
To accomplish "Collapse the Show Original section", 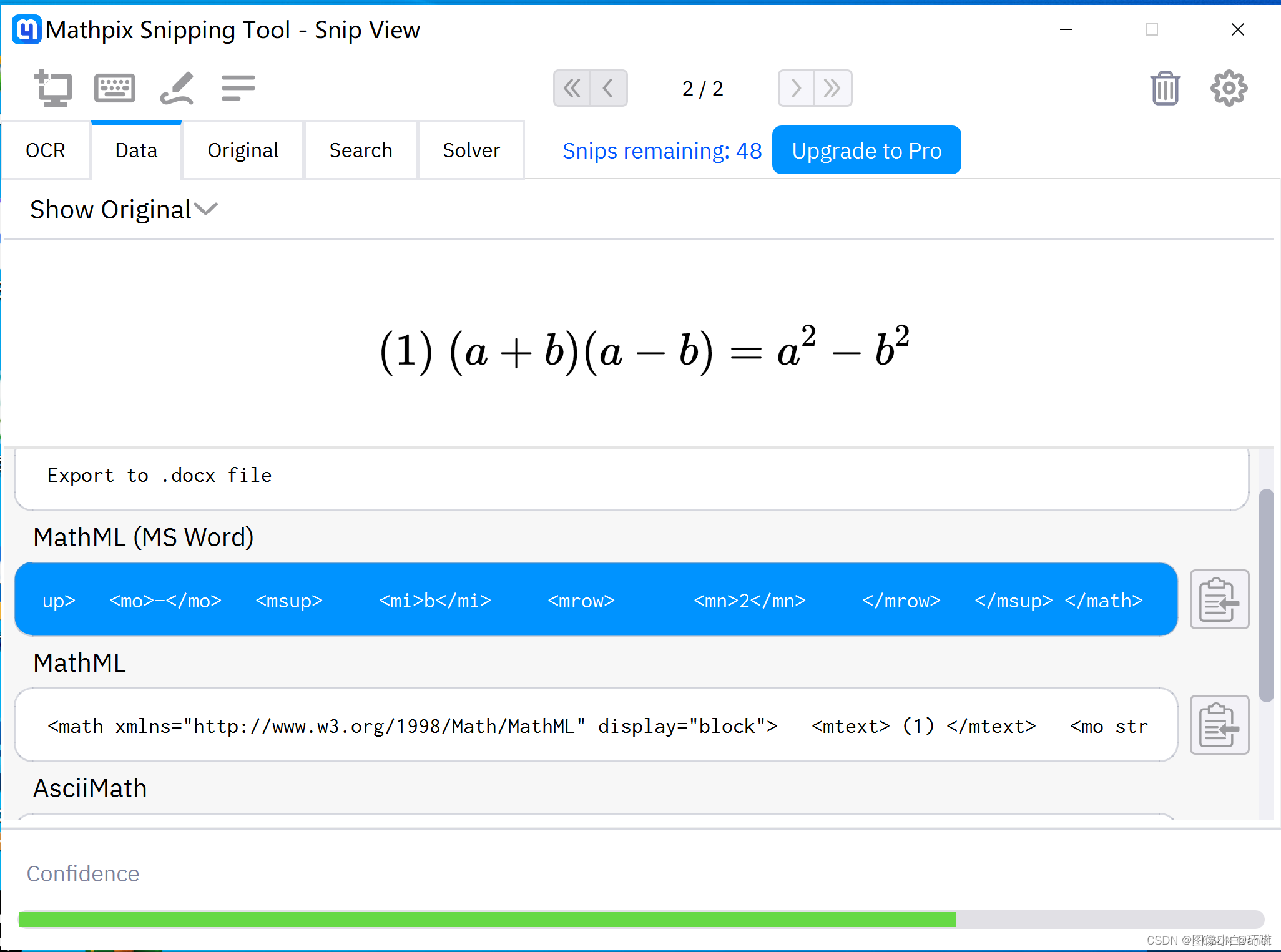I will pyautogui.click(x=124, y=210).
